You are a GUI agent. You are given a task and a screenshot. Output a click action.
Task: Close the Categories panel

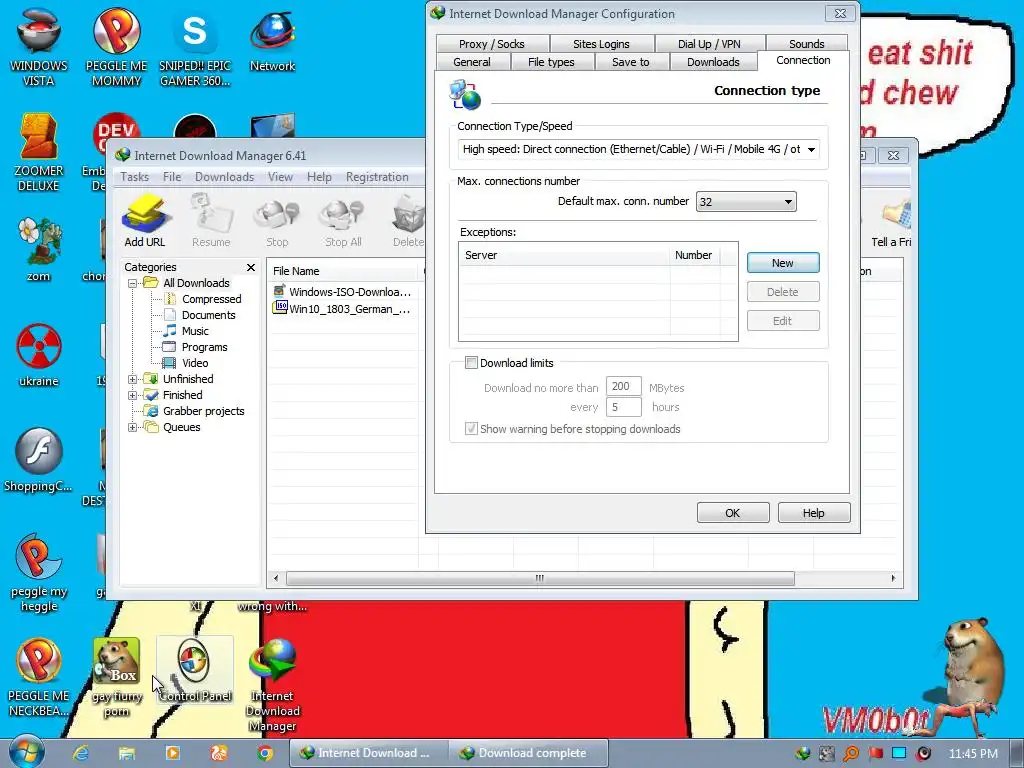pos(251,267)
